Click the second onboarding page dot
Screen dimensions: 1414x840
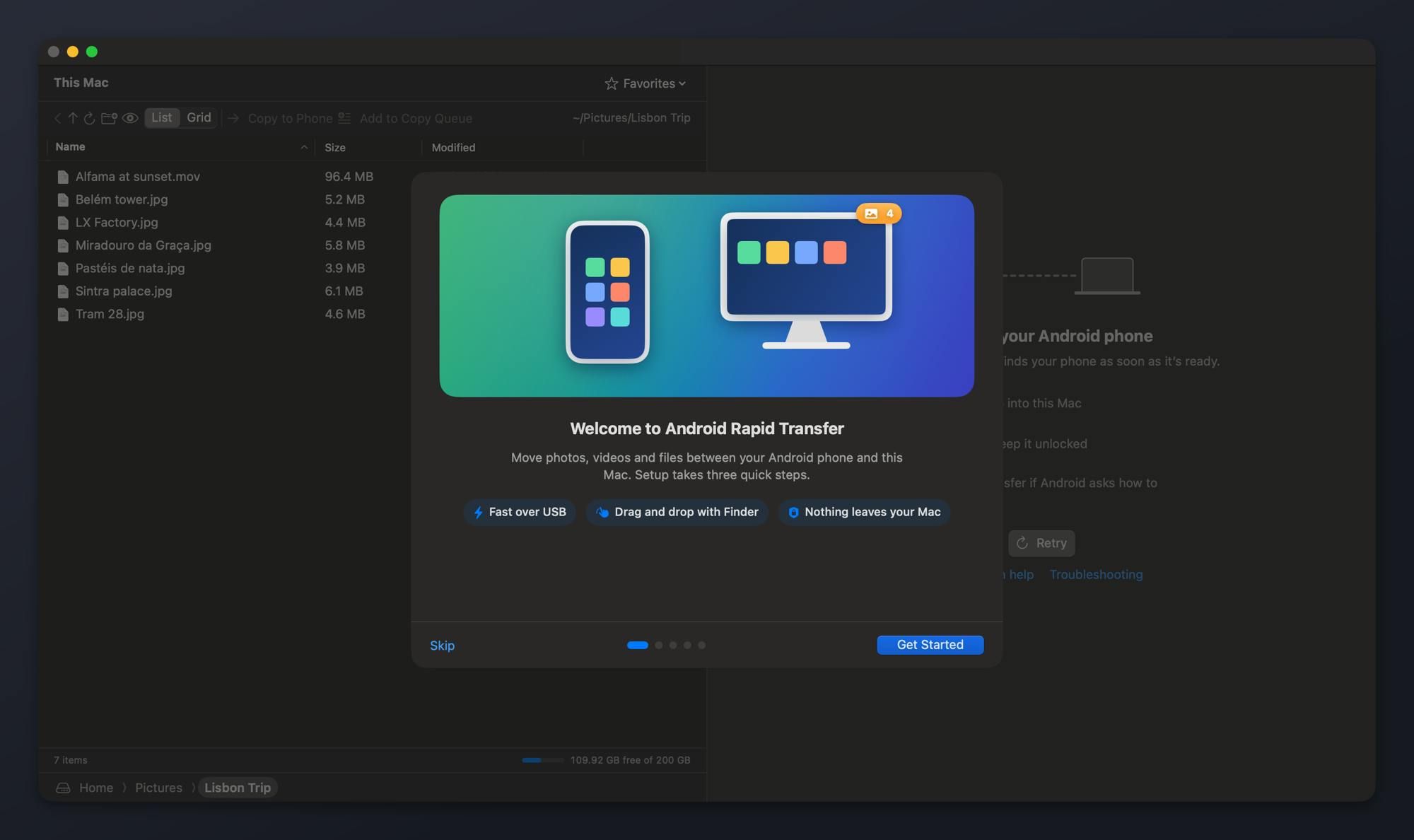(659, 645)
